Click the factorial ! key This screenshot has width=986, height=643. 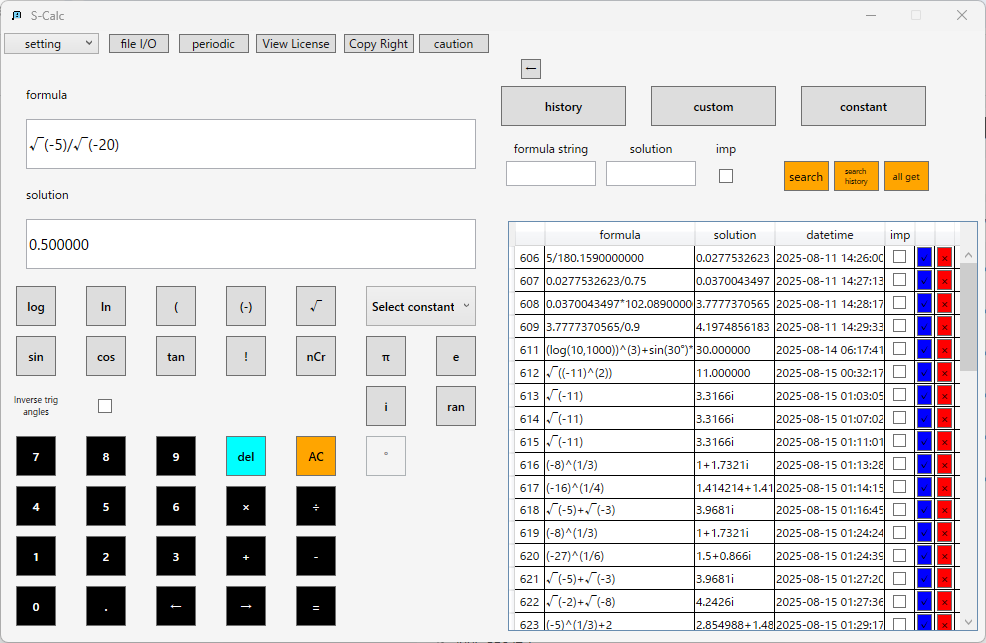(x=246, y=356)
